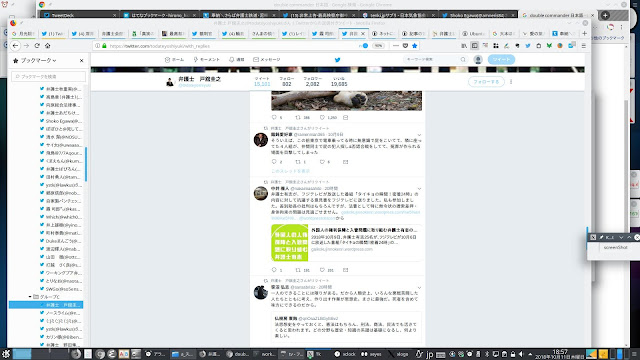The width and height of the screenshot is (640, 360).
Task: Click the zoom 90% indicator in address bar
Action: [378, 46]
